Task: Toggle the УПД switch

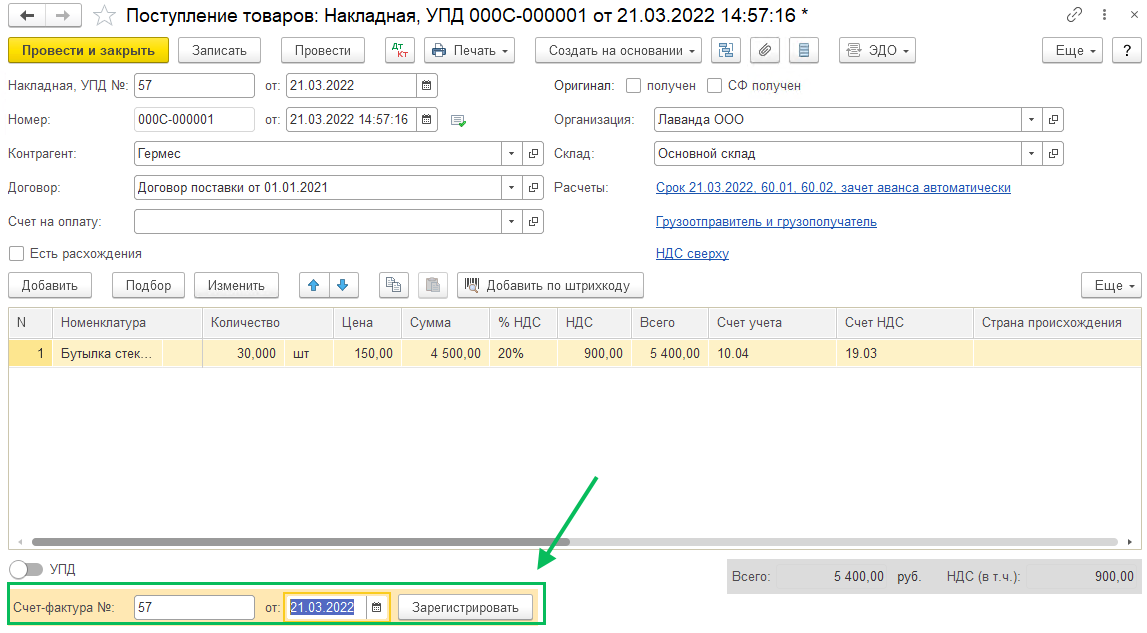Action: tap(27, 569)
